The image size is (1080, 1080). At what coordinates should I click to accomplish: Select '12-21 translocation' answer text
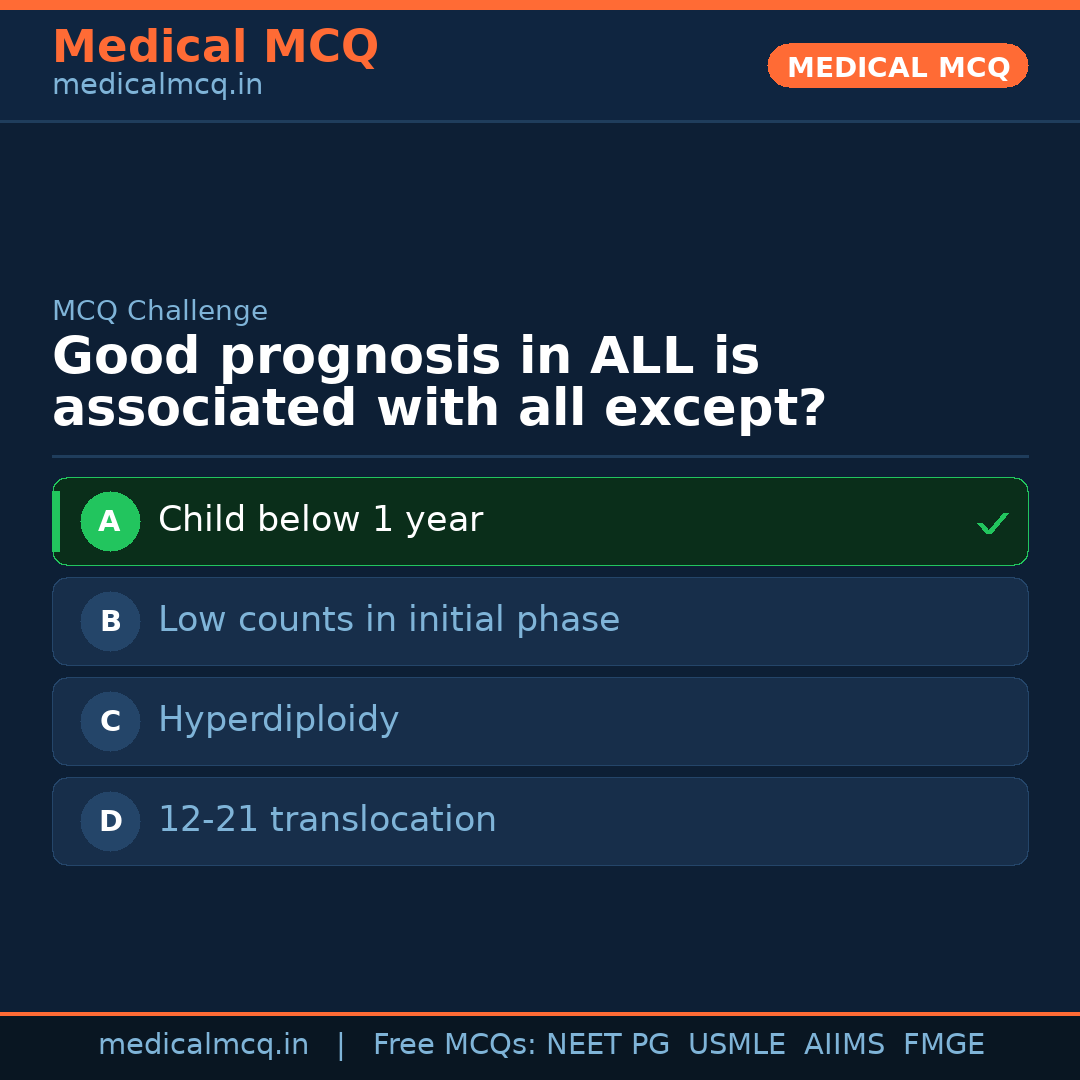pyautogui.click(x=327, y=820)
